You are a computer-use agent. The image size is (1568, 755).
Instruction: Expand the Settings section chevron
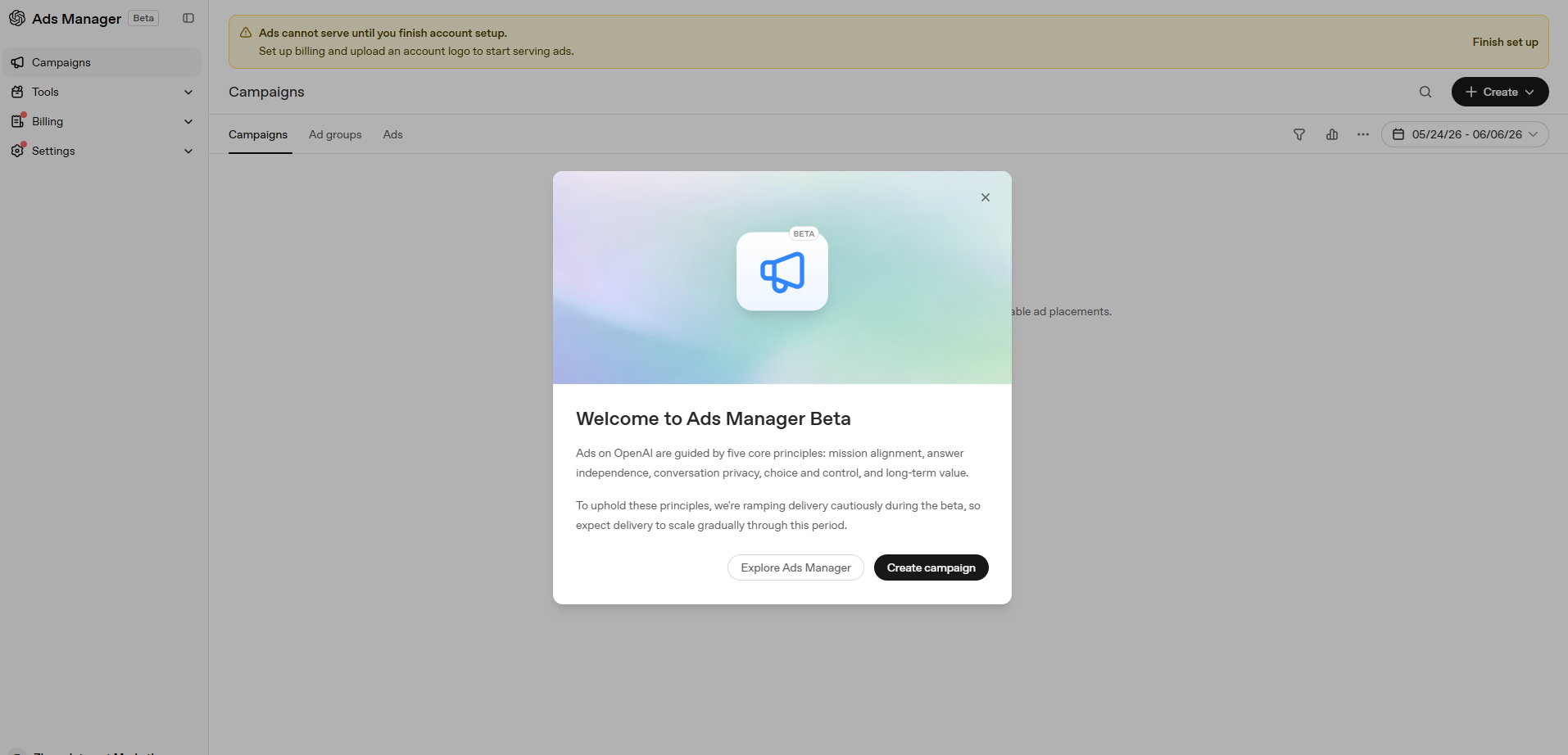pyautogui.click(x=188, y=151)
